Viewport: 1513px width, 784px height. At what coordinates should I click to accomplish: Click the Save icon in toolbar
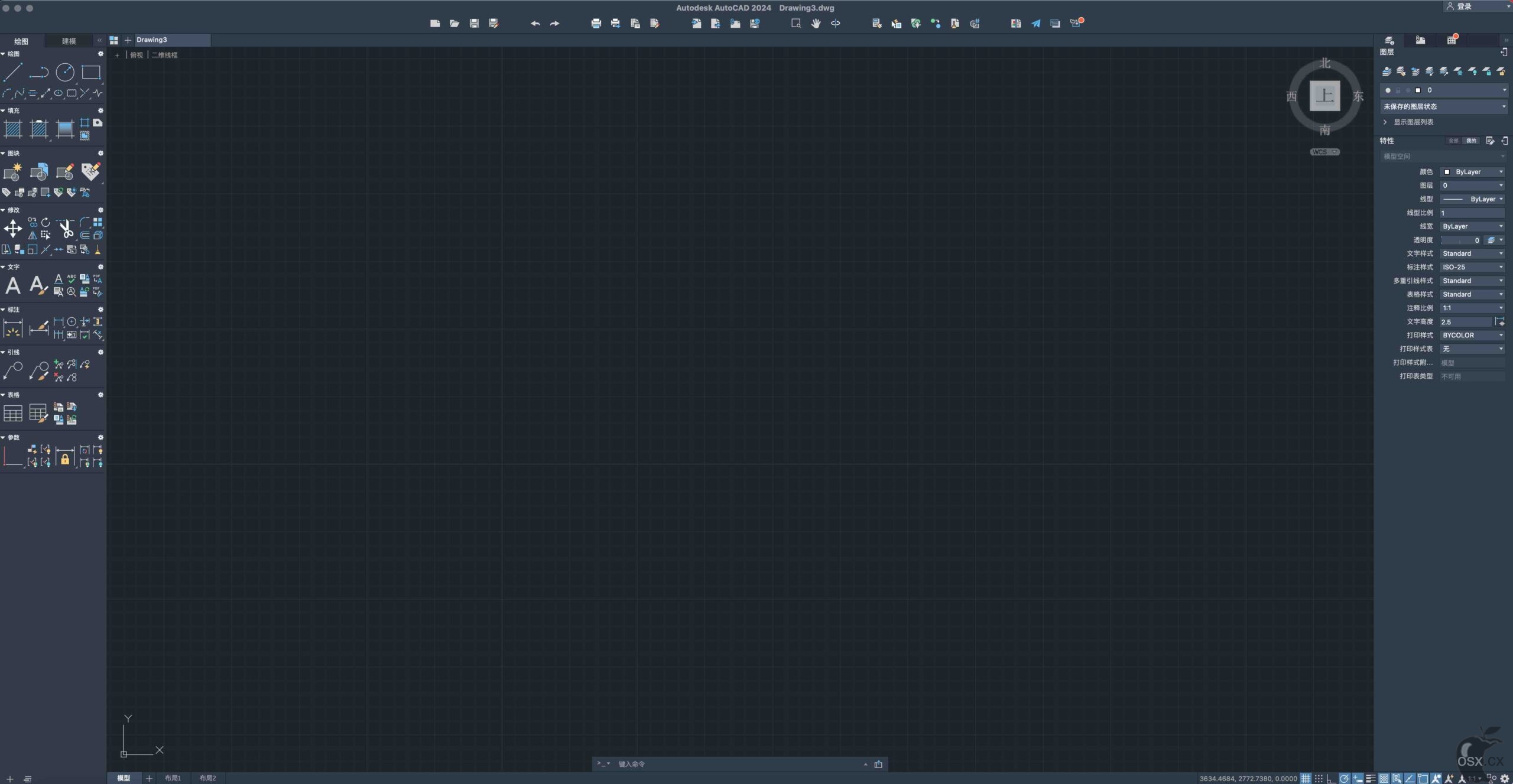click(474, 24)
